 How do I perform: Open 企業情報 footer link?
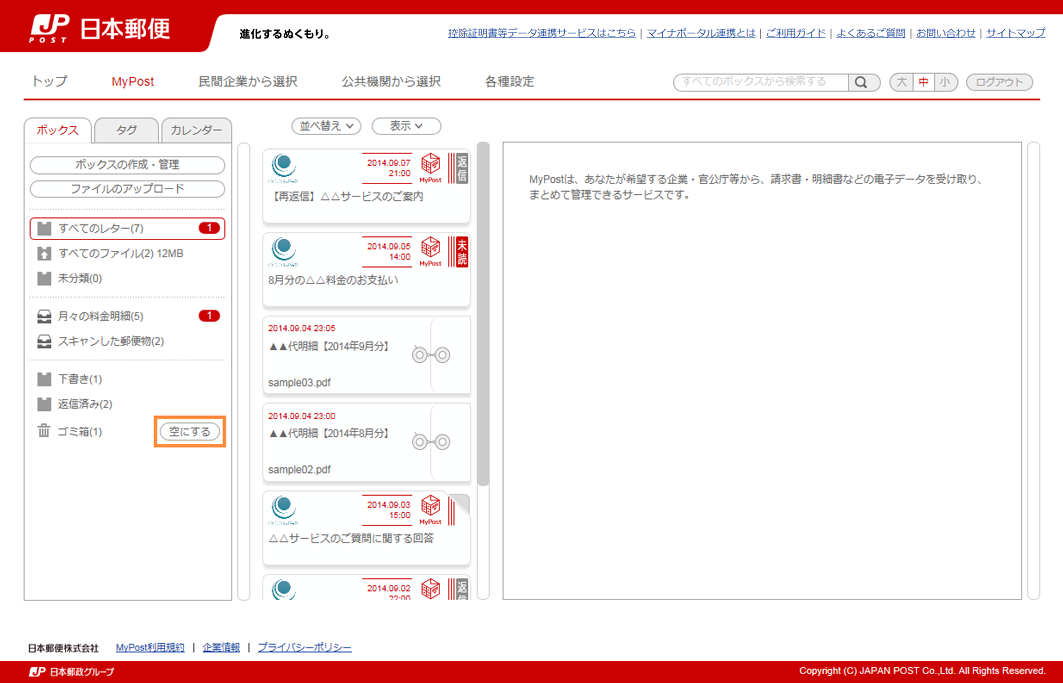pos(221,648)
